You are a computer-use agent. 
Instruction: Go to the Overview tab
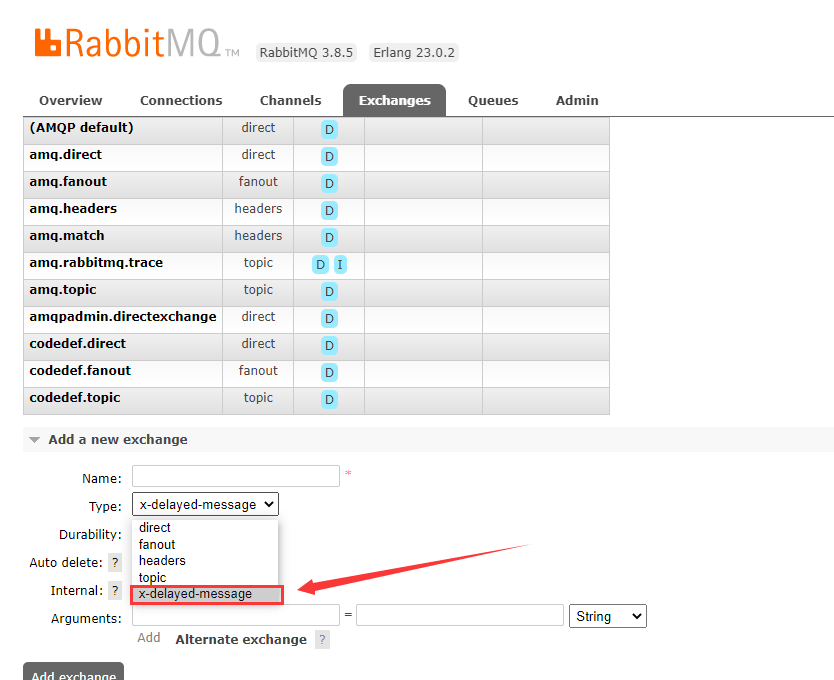point(71,101)
